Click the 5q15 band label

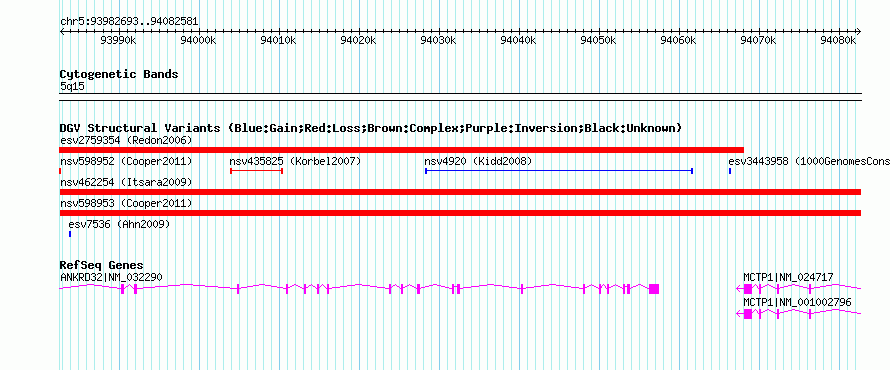73,86
